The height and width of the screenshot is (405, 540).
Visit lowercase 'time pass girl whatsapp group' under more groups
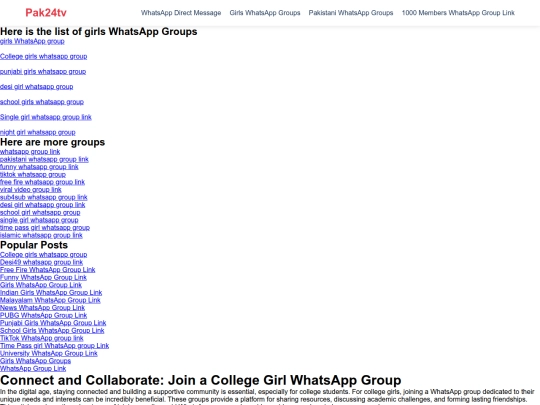[45, 227]
